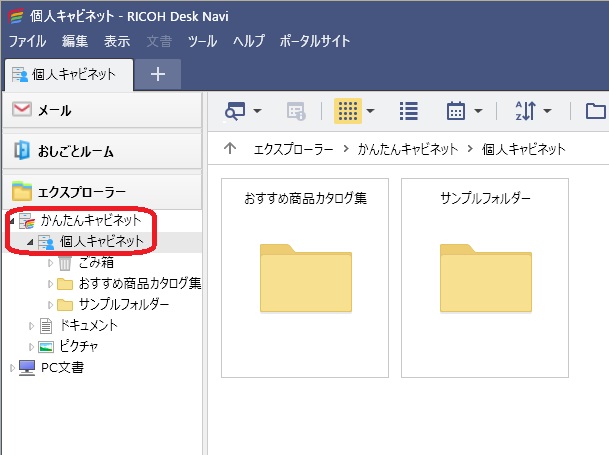609x455 pixels.
Task: Go up one level with arrow
Action: (230, 148)
